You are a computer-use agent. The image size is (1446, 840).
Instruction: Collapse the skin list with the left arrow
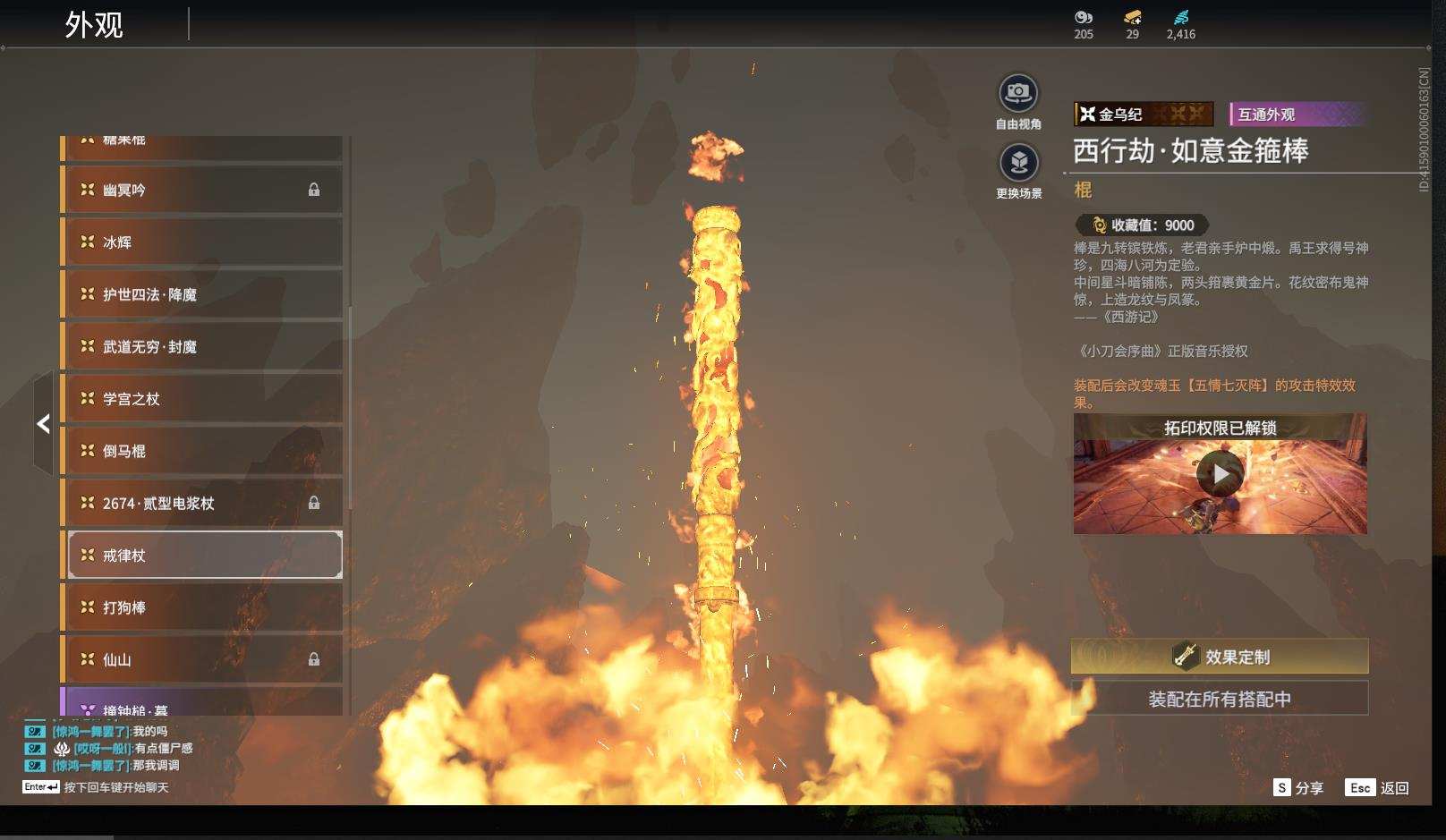tap(43, 423)
